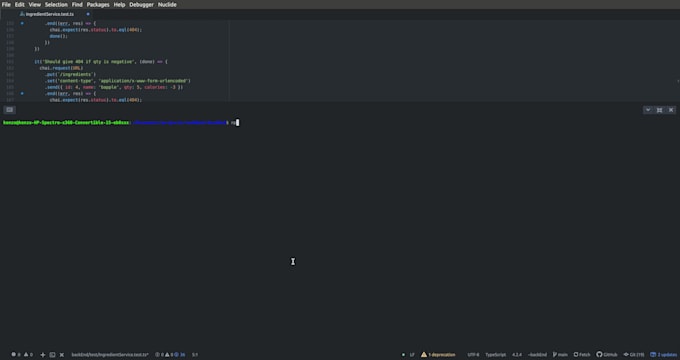Click the done(); code line
This screenshot has height=360, width=680.
[x=59, y=36]
